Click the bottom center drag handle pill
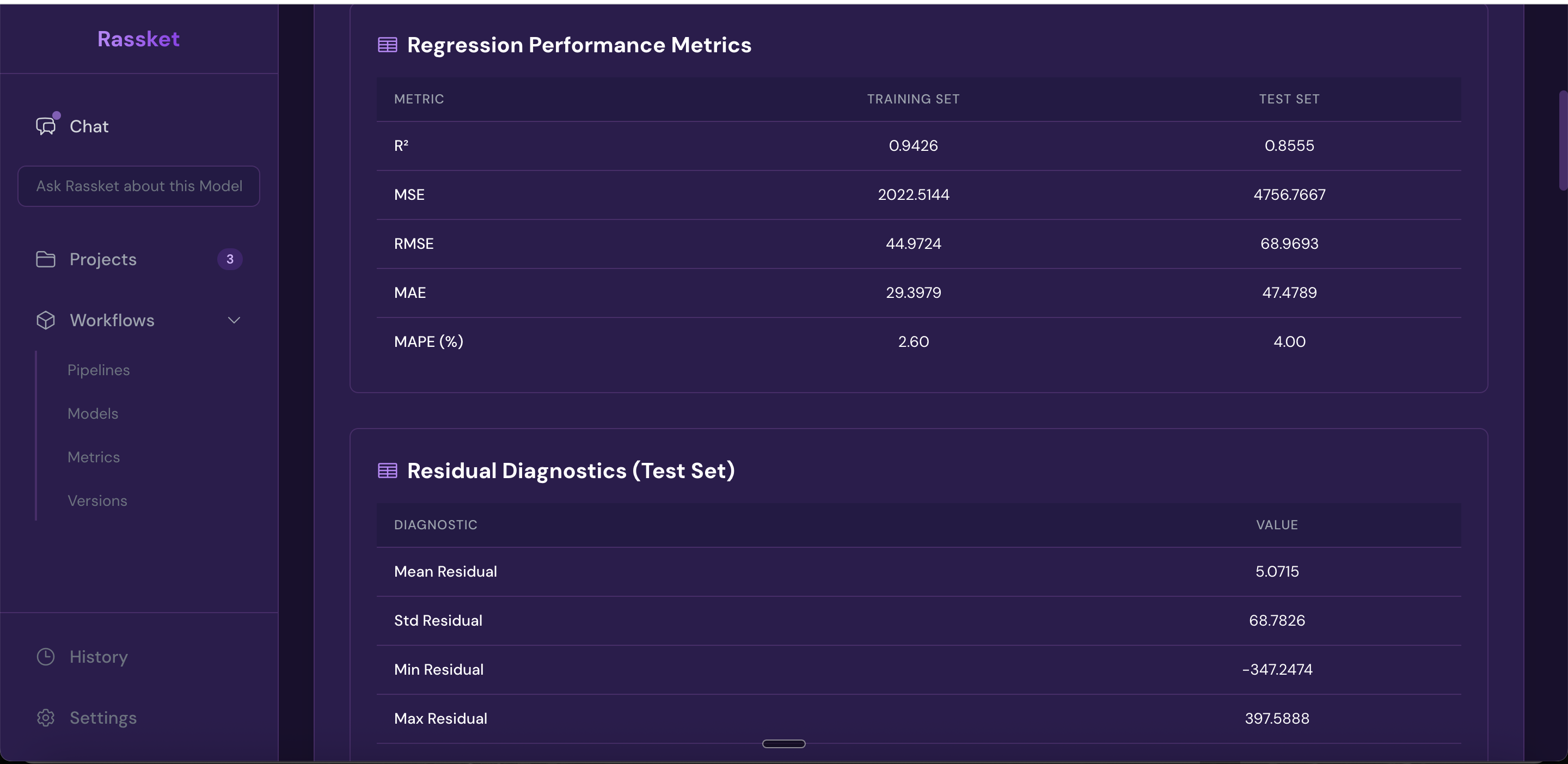Image resolution: width=1568 pixels, height=764 pixels. click(x=783, y=743)
